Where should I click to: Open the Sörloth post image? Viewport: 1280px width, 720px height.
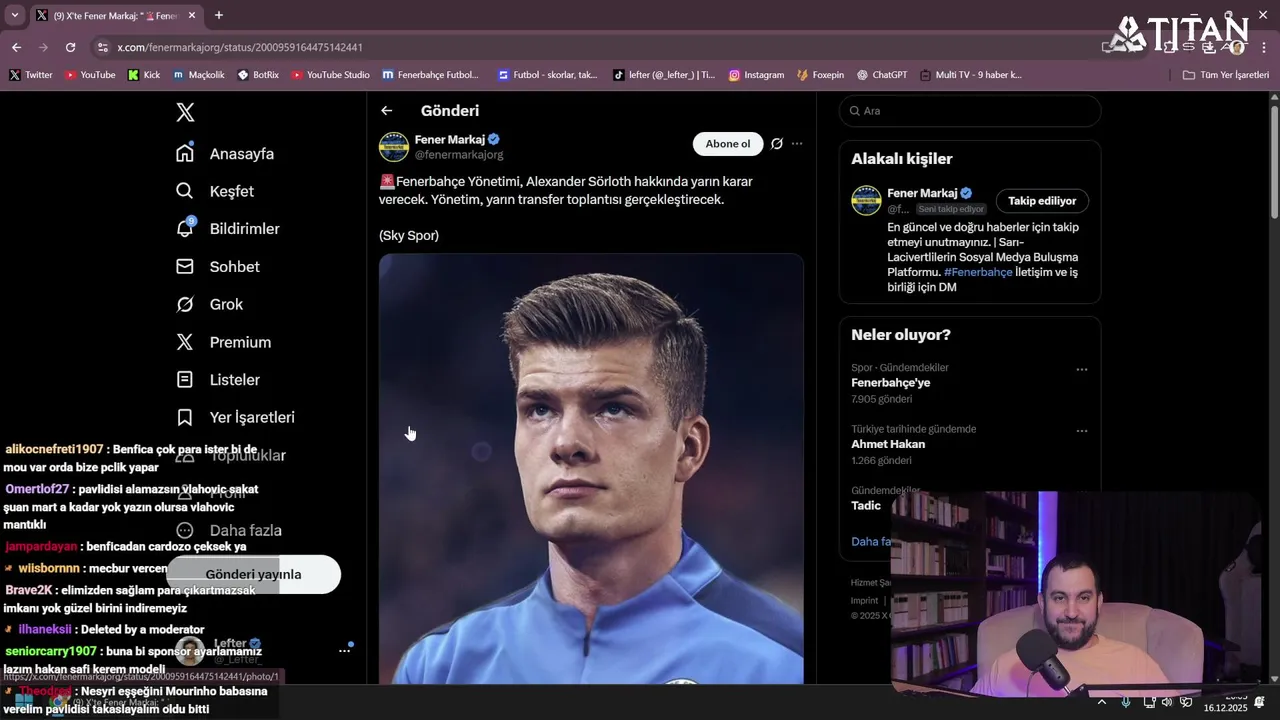[x=591, y=469]
